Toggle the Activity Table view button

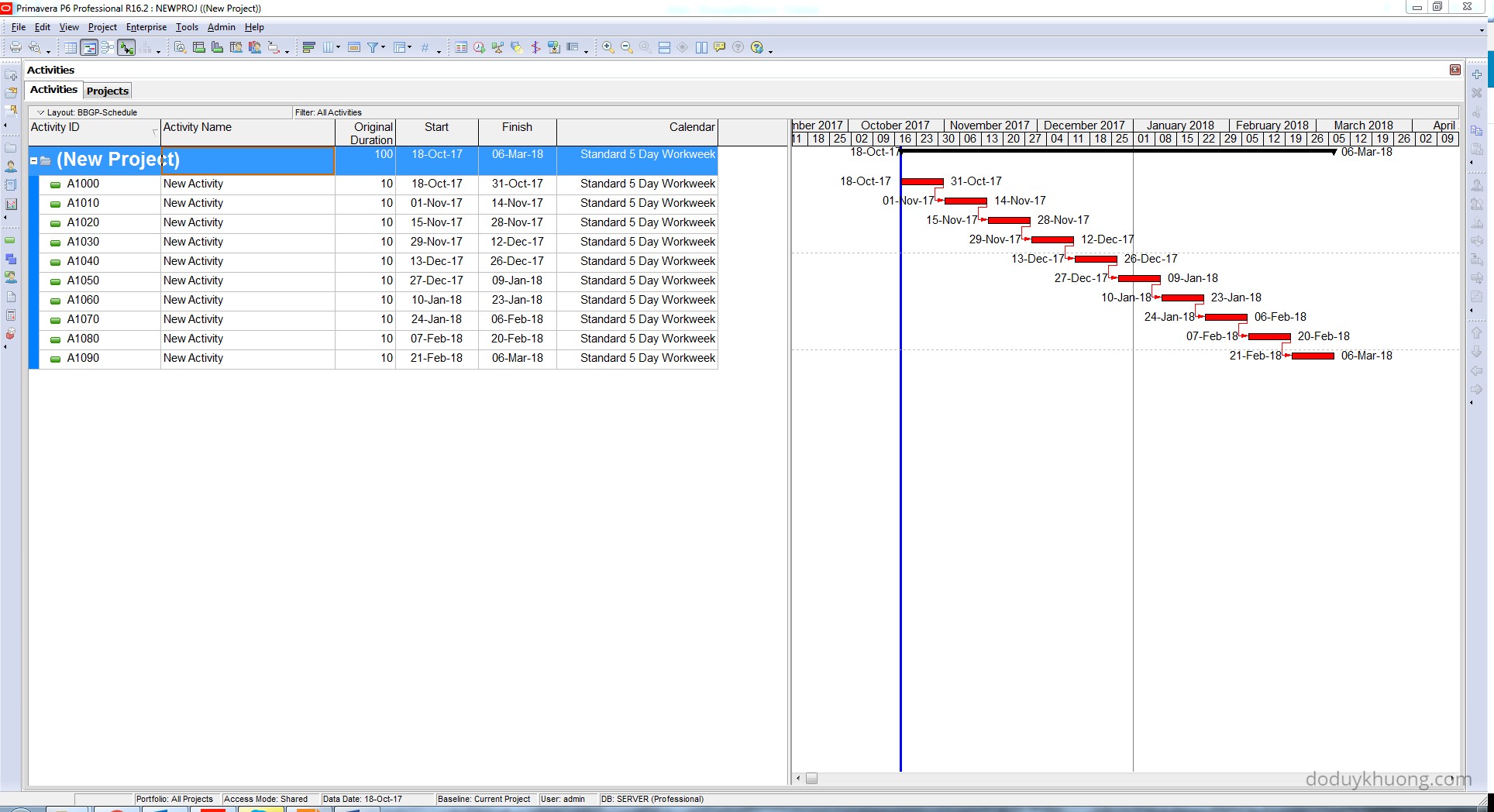[x=71, y=48]
